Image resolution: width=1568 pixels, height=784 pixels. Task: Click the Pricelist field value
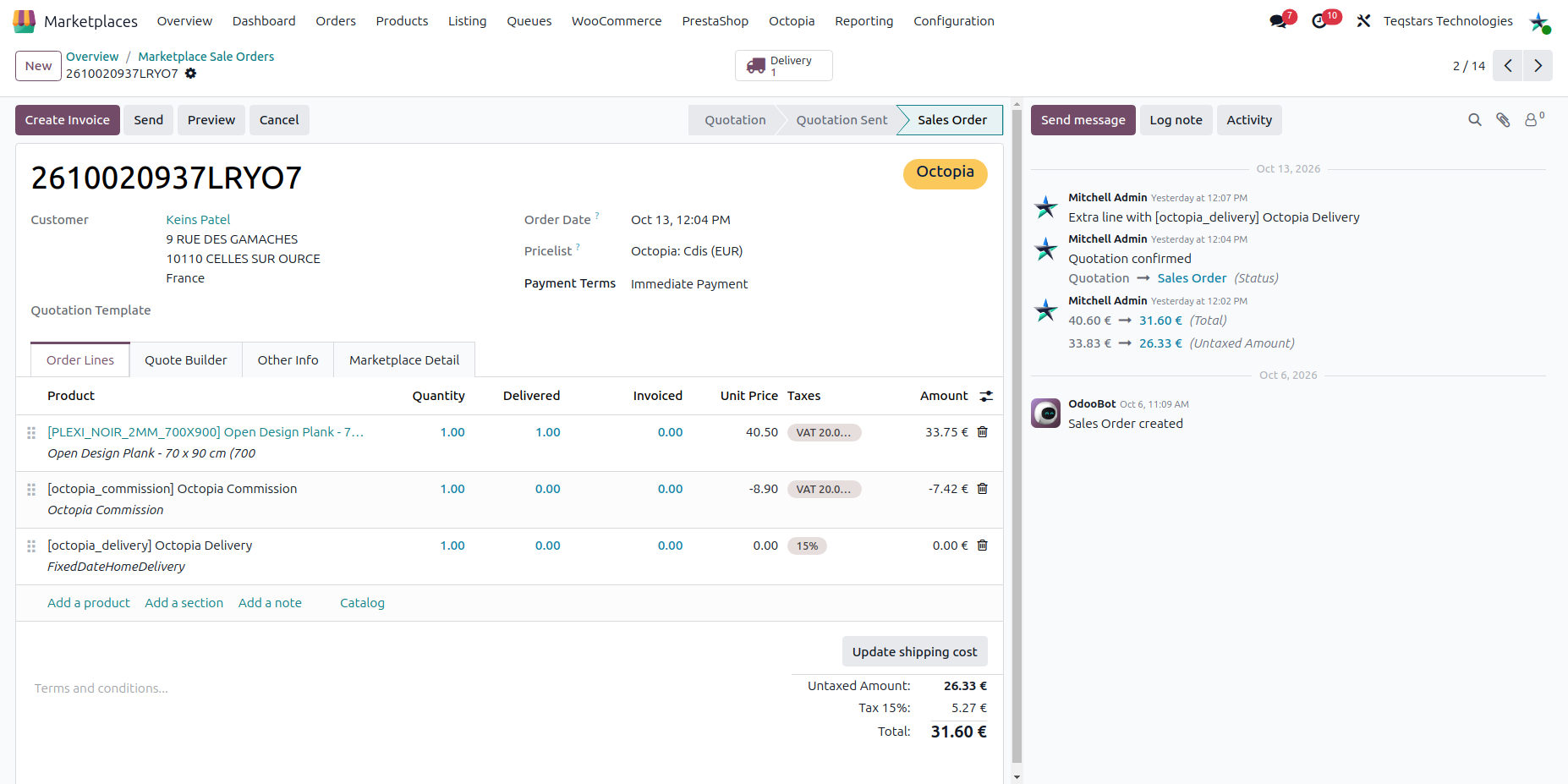[687, 251]
